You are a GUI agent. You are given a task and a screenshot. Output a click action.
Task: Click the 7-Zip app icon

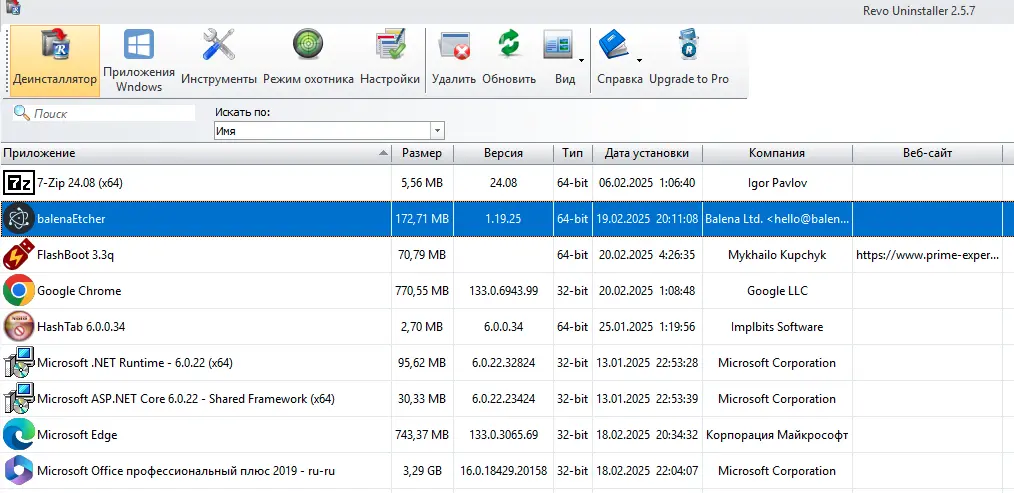coord(19,183)
